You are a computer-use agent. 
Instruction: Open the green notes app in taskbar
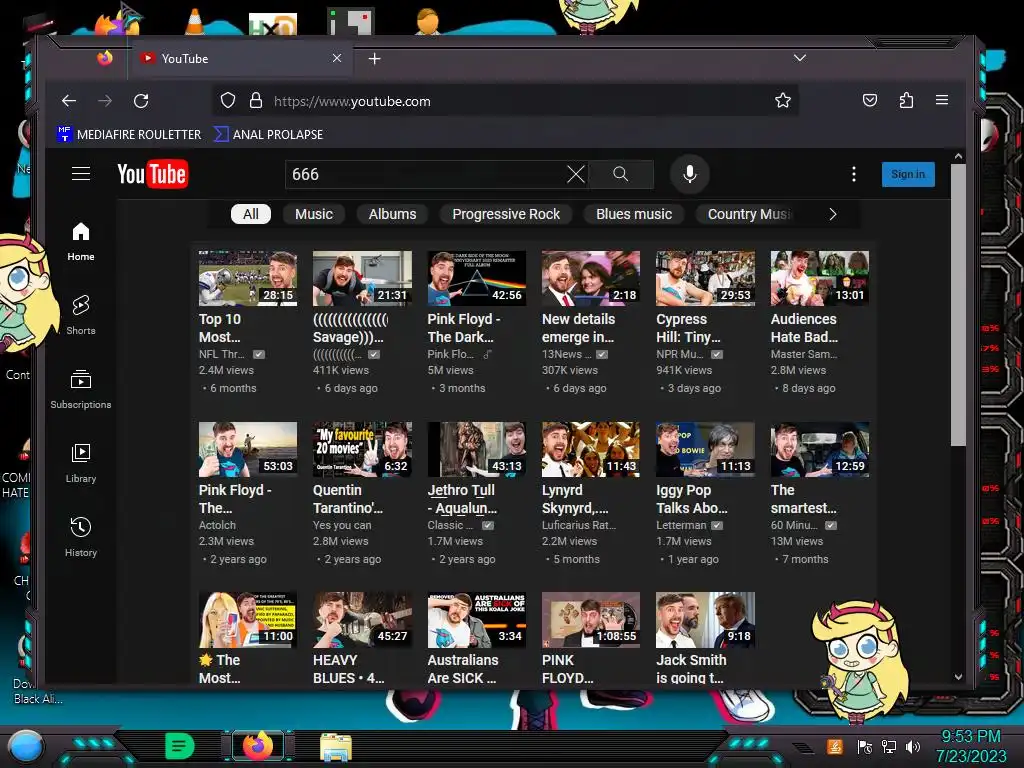(180, 746)
